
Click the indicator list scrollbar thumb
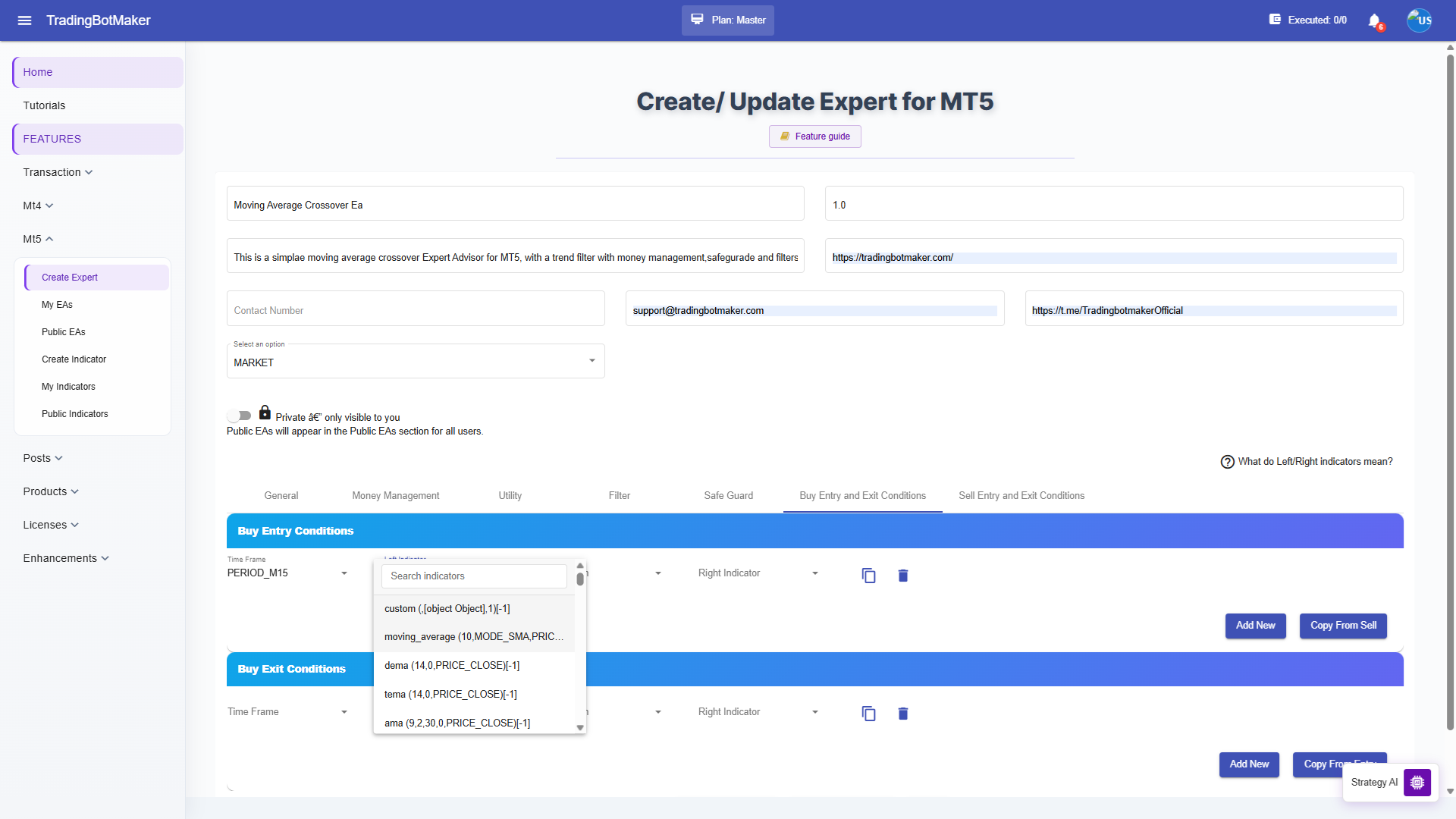[580, 579]
